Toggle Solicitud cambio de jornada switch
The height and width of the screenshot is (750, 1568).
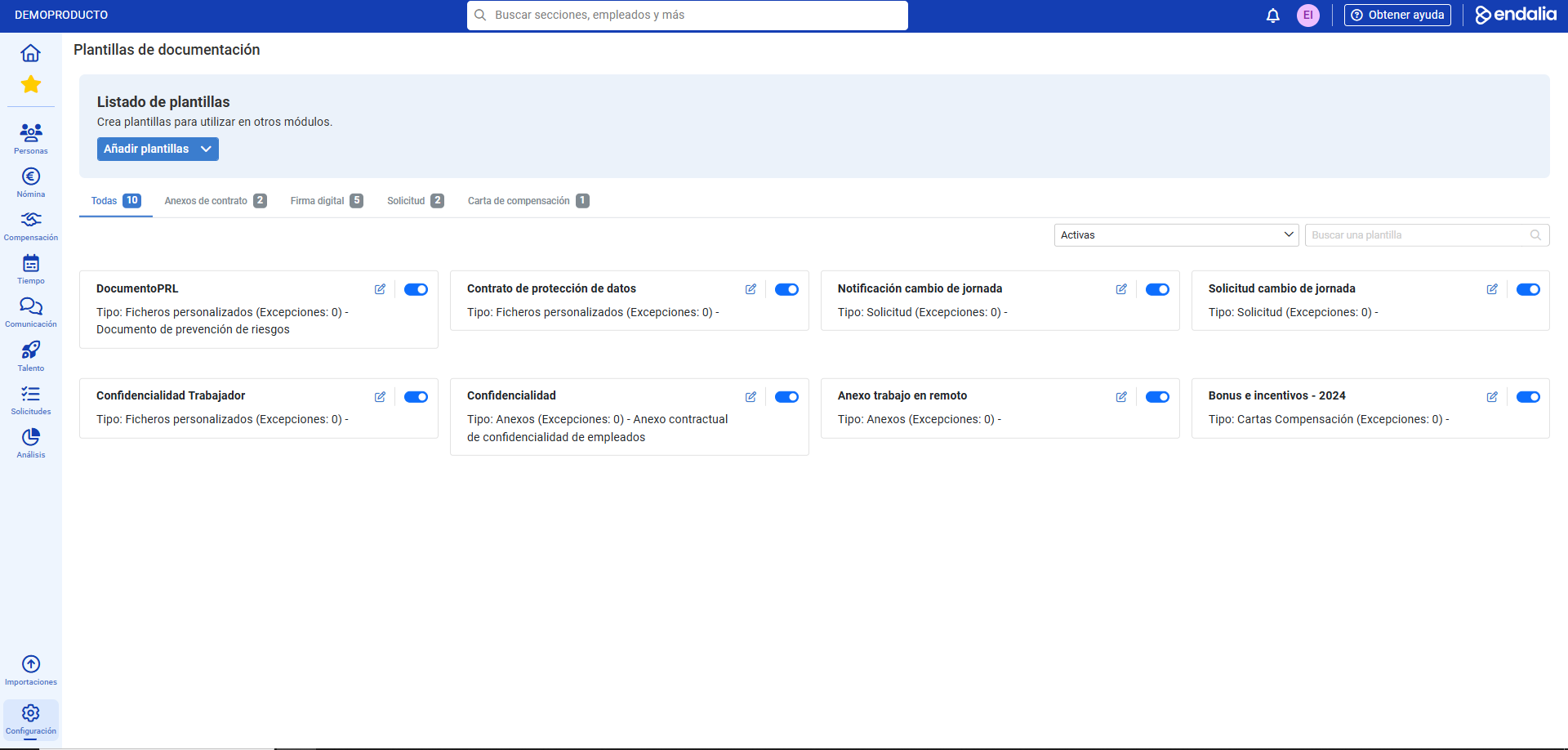(x=1528, y=289)
